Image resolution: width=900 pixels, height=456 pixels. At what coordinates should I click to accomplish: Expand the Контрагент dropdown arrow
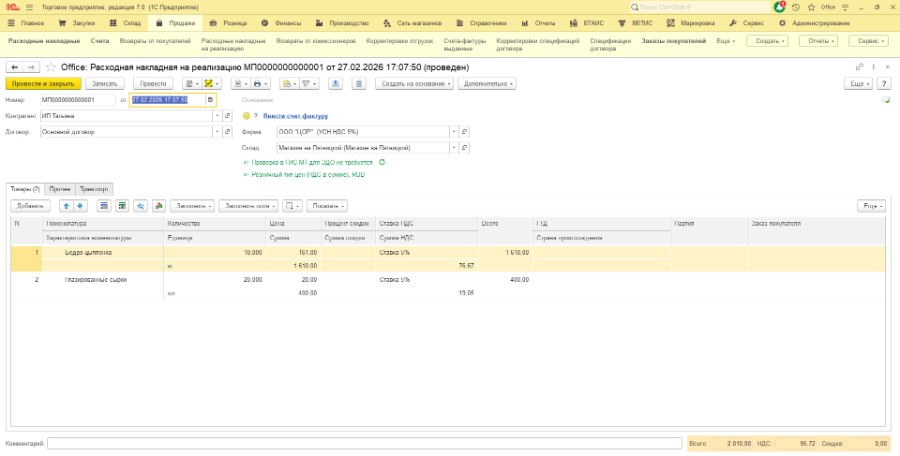(216, 115)
